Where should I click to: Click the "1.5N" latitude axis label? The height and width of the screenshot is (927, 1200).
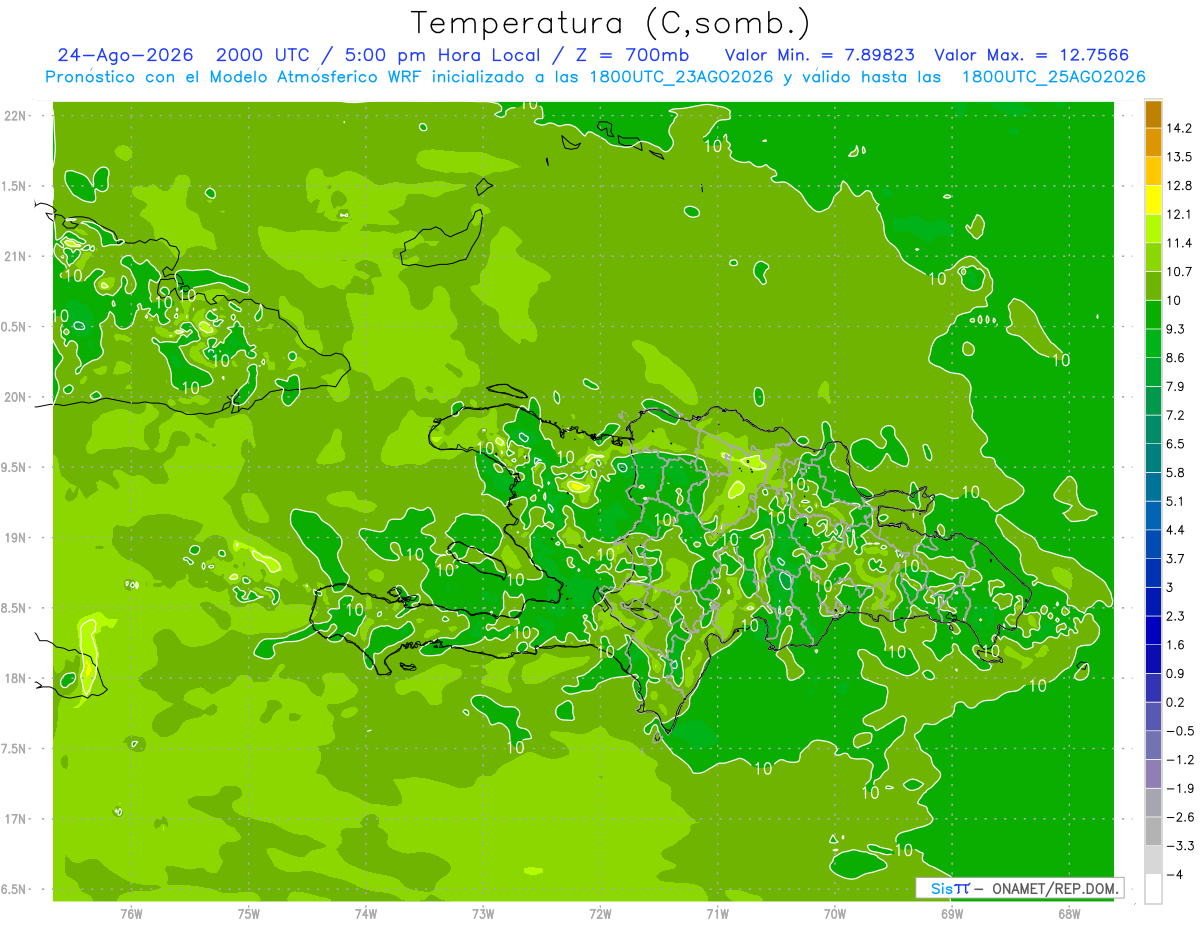[14, 186]
